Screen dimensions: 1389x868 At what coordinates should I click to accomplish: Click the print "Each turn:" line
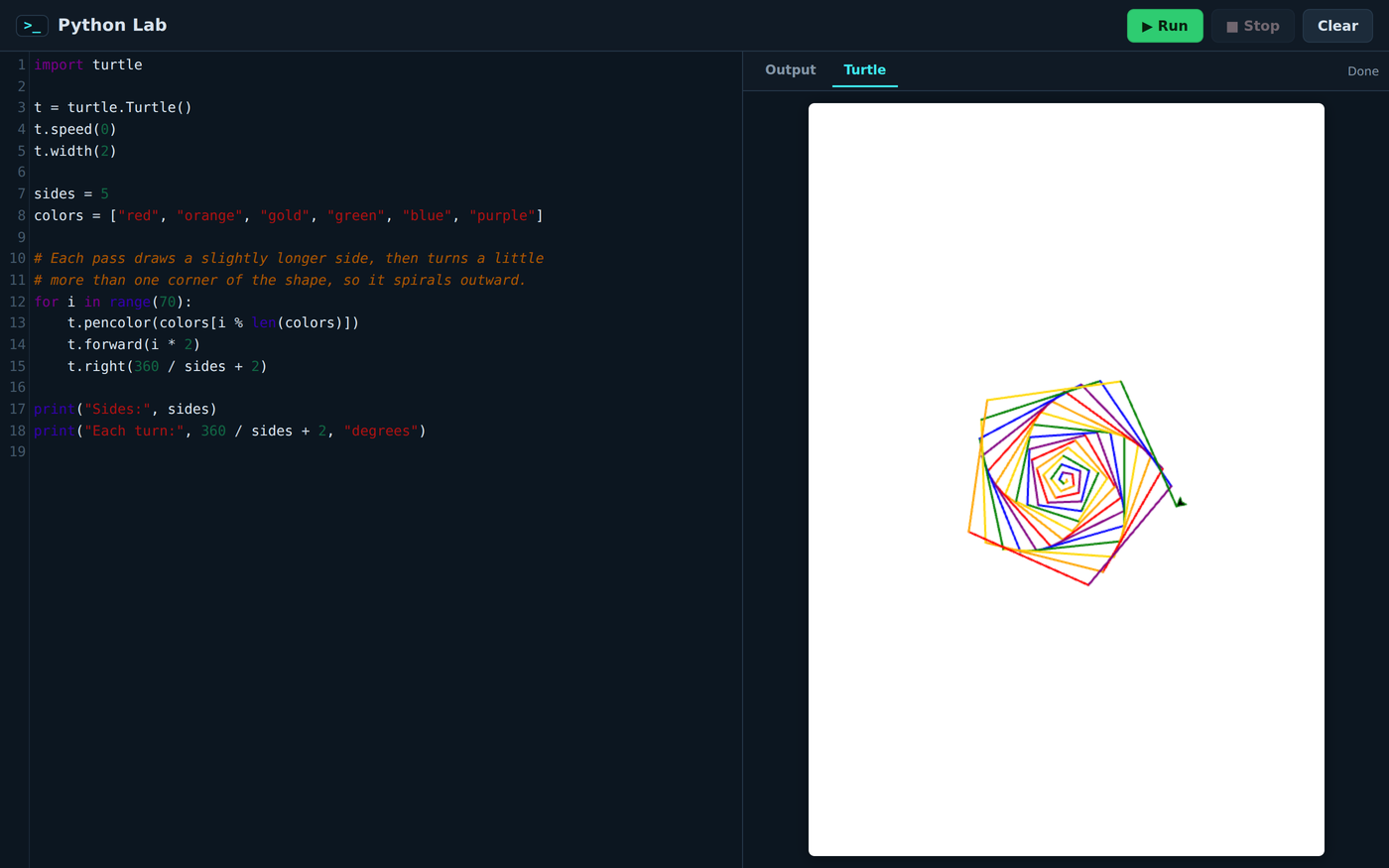click(x=230, y=431)
